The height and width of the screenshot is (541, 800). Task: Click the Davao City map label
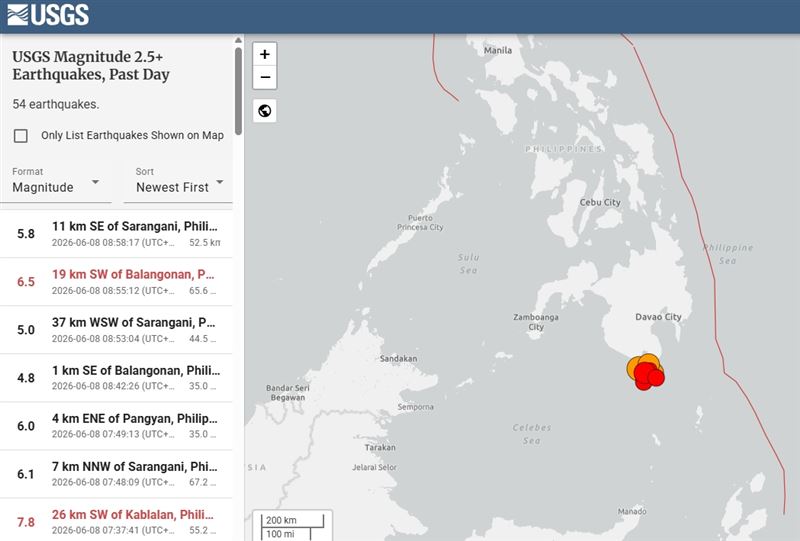pyautogui.click(x=658, y=317)
